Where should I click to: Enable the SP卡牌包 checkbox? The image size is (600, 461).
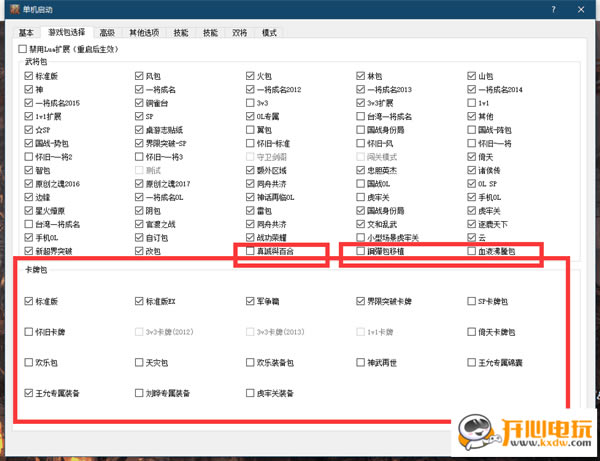[x=471, y=301]
